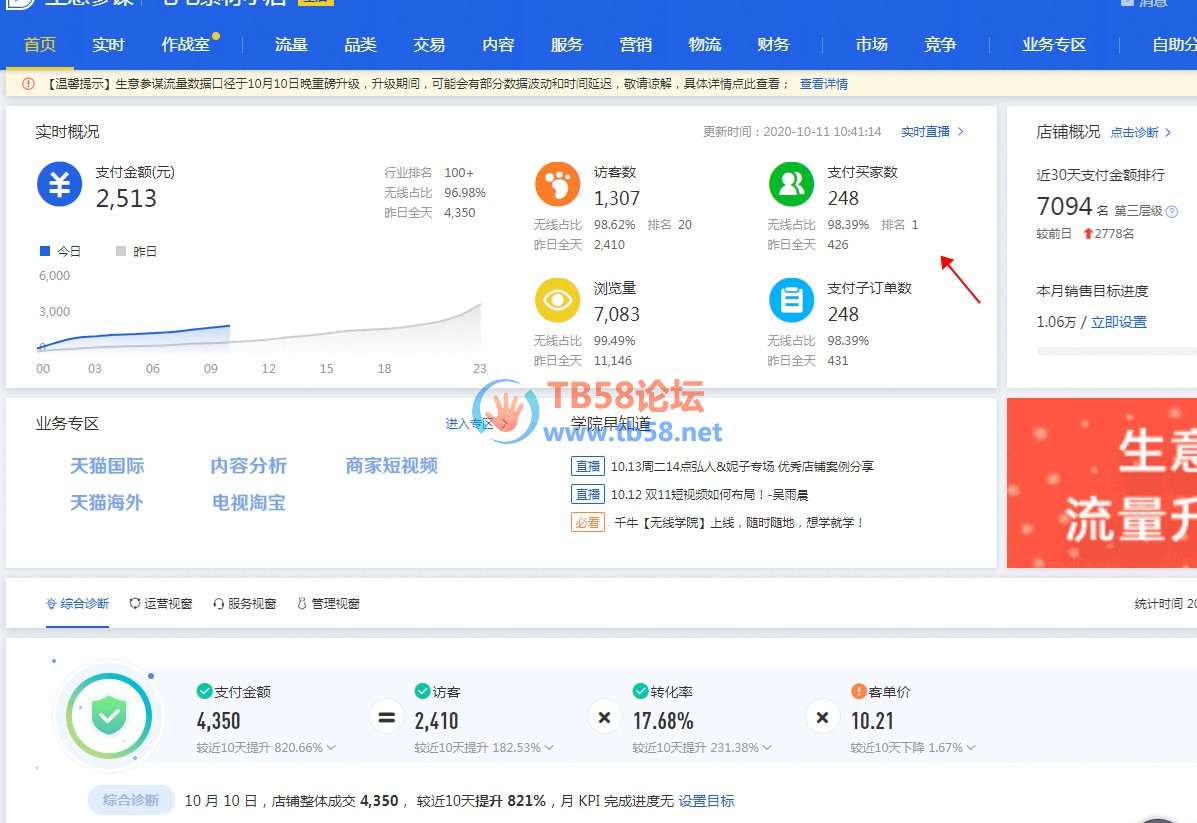Click the red 生意 流量 promotional banner
Image resolution: width=1197 pixels, height=823 pixels.
[1102, 483]
